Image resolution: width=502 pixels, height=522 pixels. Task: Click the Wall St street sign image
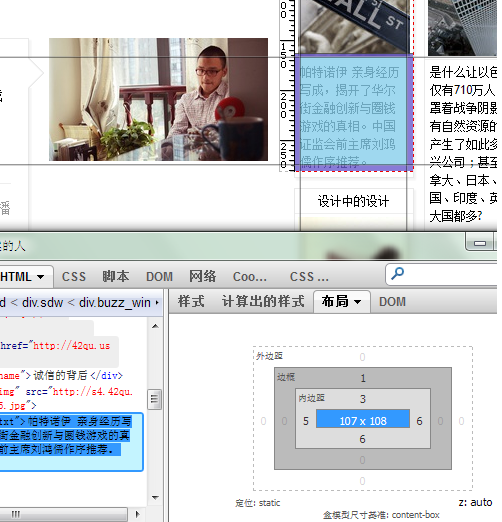coord(354,27)
